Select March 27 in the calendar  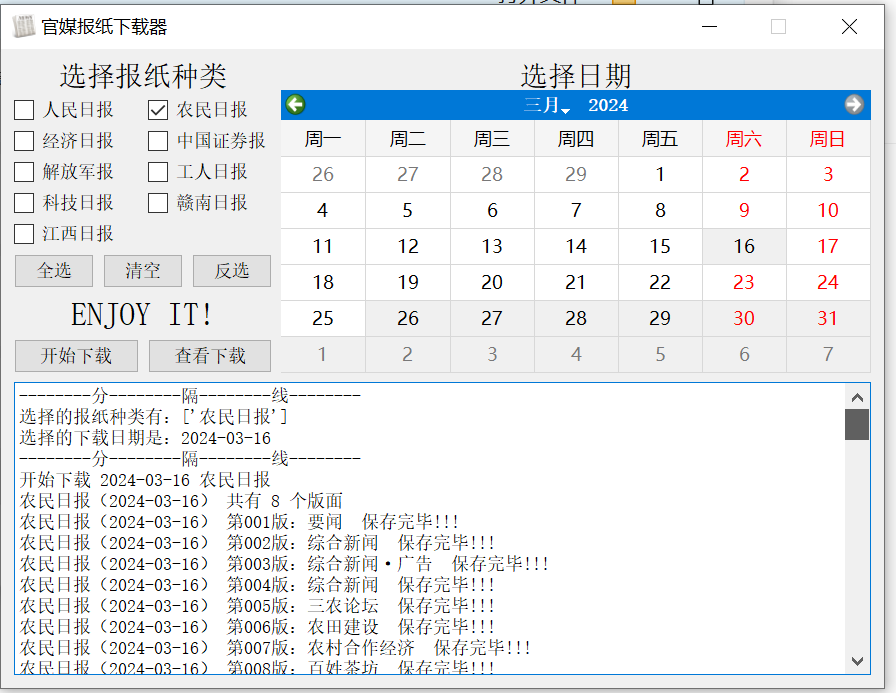click(492, 319)
